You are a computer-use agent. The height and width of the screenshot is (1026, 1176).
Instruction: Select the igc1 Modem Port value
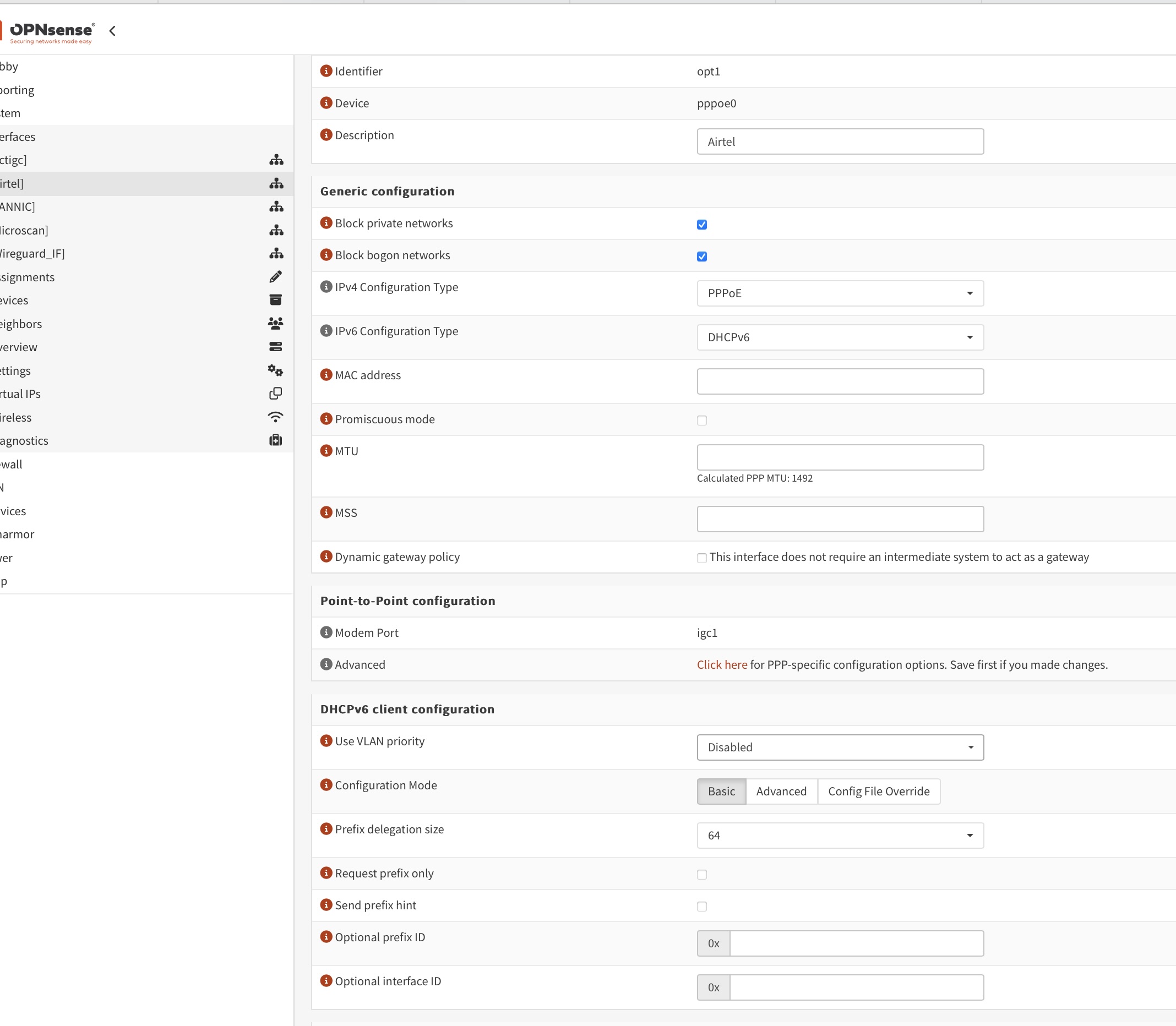[x=707, y=632]
